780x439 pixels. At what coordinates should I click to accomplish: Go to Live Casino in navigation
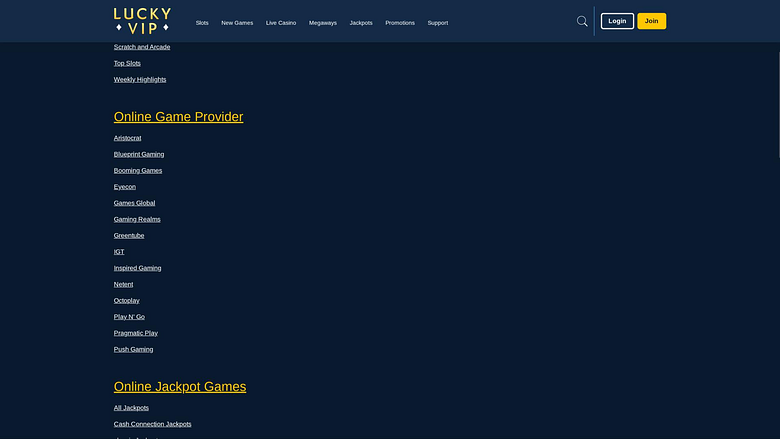(281, 23)
